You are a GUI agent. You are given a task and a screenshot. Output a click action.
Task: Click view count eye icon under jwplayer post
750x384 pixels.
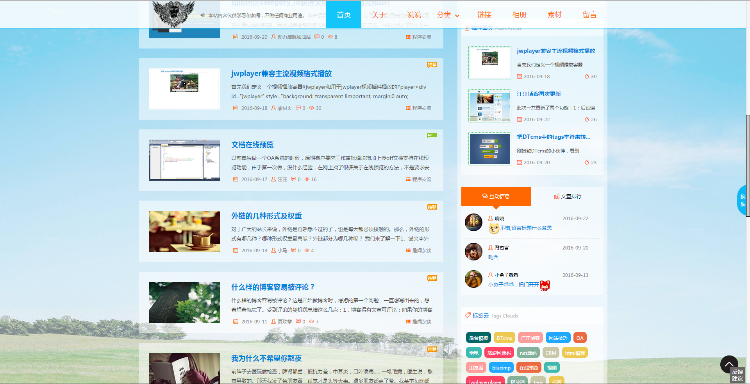tap(312, 108)
